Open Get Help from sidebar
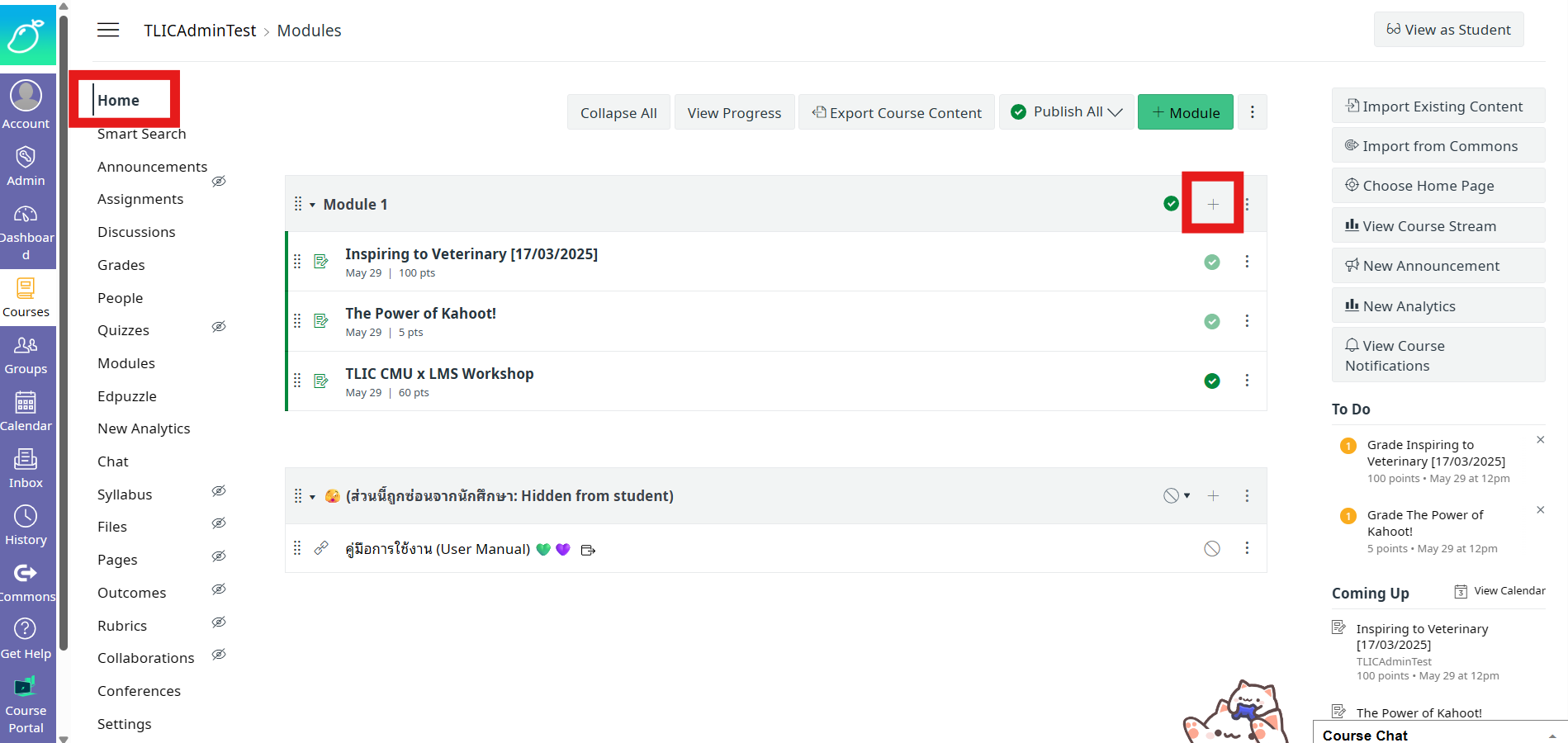The image size is (1568, 743). [x=26, y=639]
